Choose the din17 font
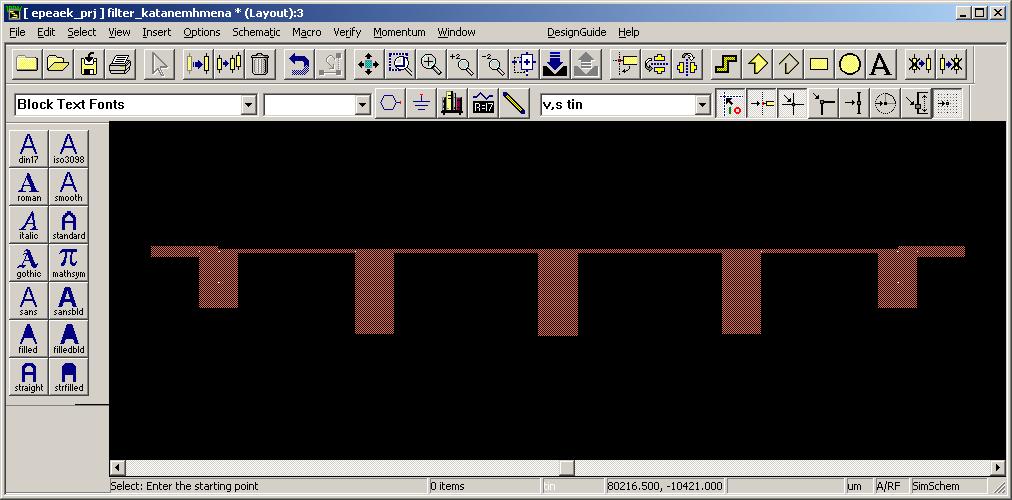 point(29,148)
